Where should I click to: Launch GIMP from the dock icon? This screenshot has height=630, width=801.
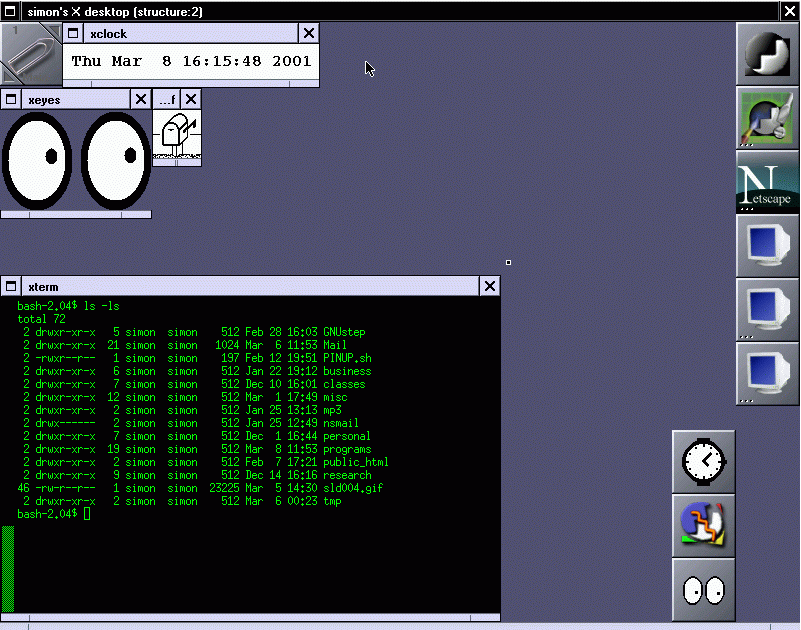(766, 119)
